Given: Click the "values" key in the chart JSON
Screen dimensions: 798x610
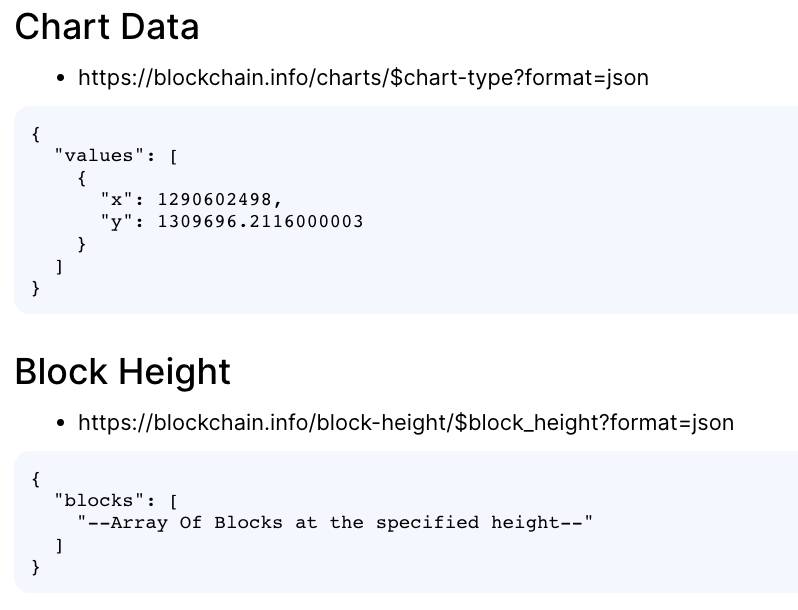Looking at the screenshot, I should 94,155.
